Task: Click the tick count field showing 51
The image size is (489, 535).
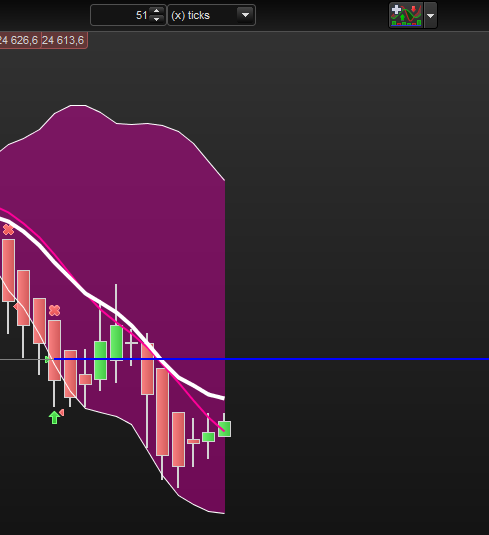Action: coord(128,15)
